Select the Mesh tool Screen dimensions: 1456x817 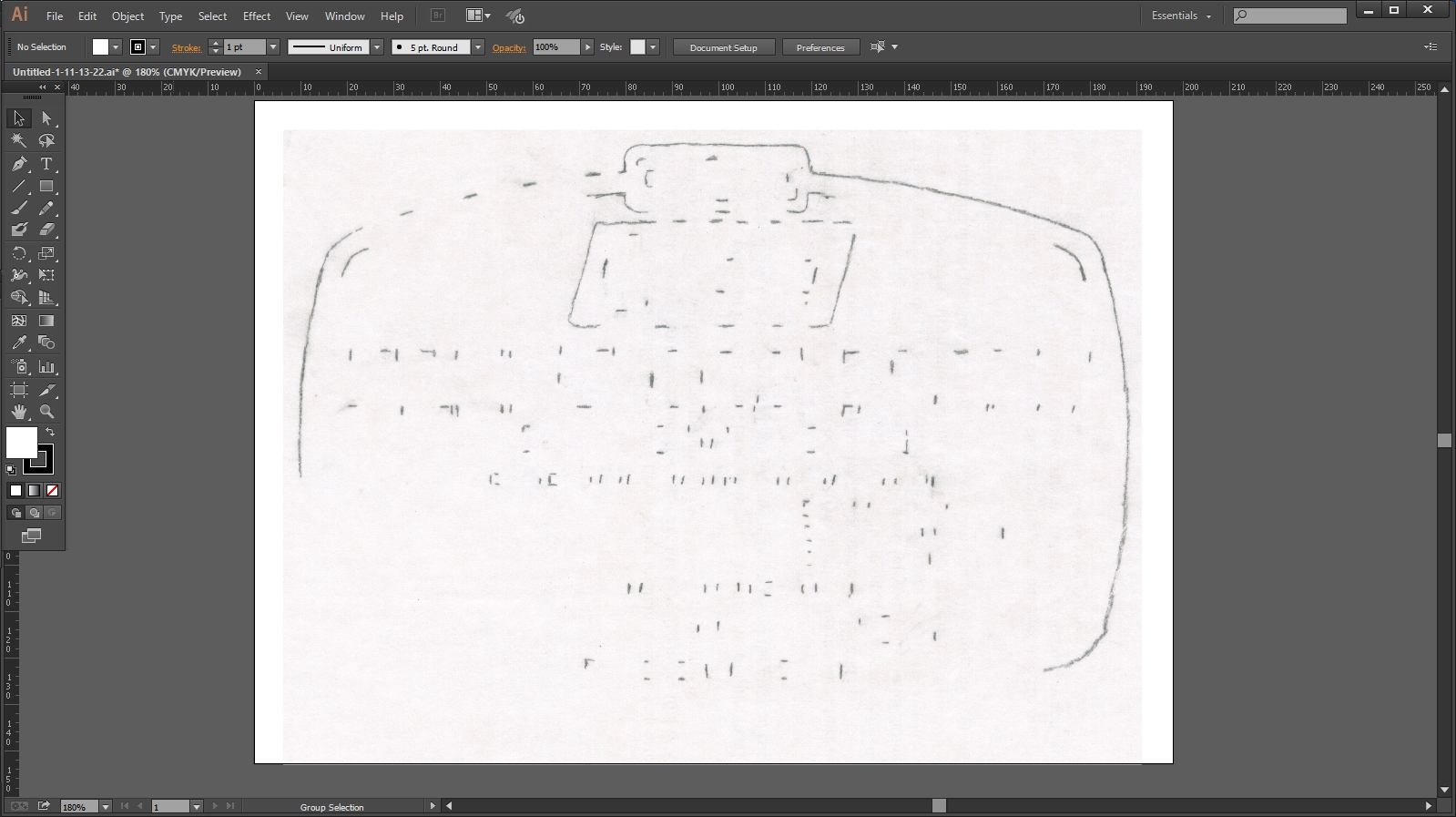pos(19,321)
